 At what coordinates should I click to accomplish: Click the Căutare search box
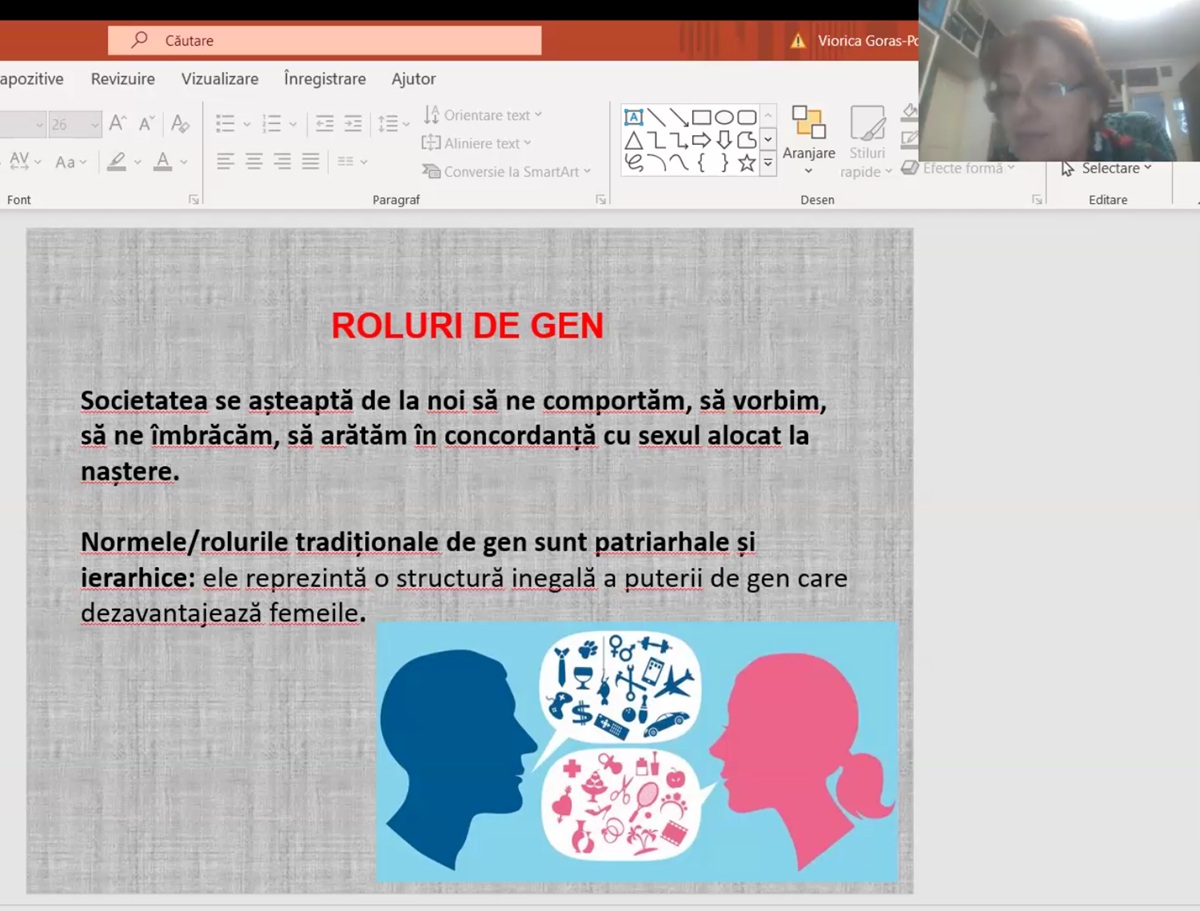(x=325, y=41)
